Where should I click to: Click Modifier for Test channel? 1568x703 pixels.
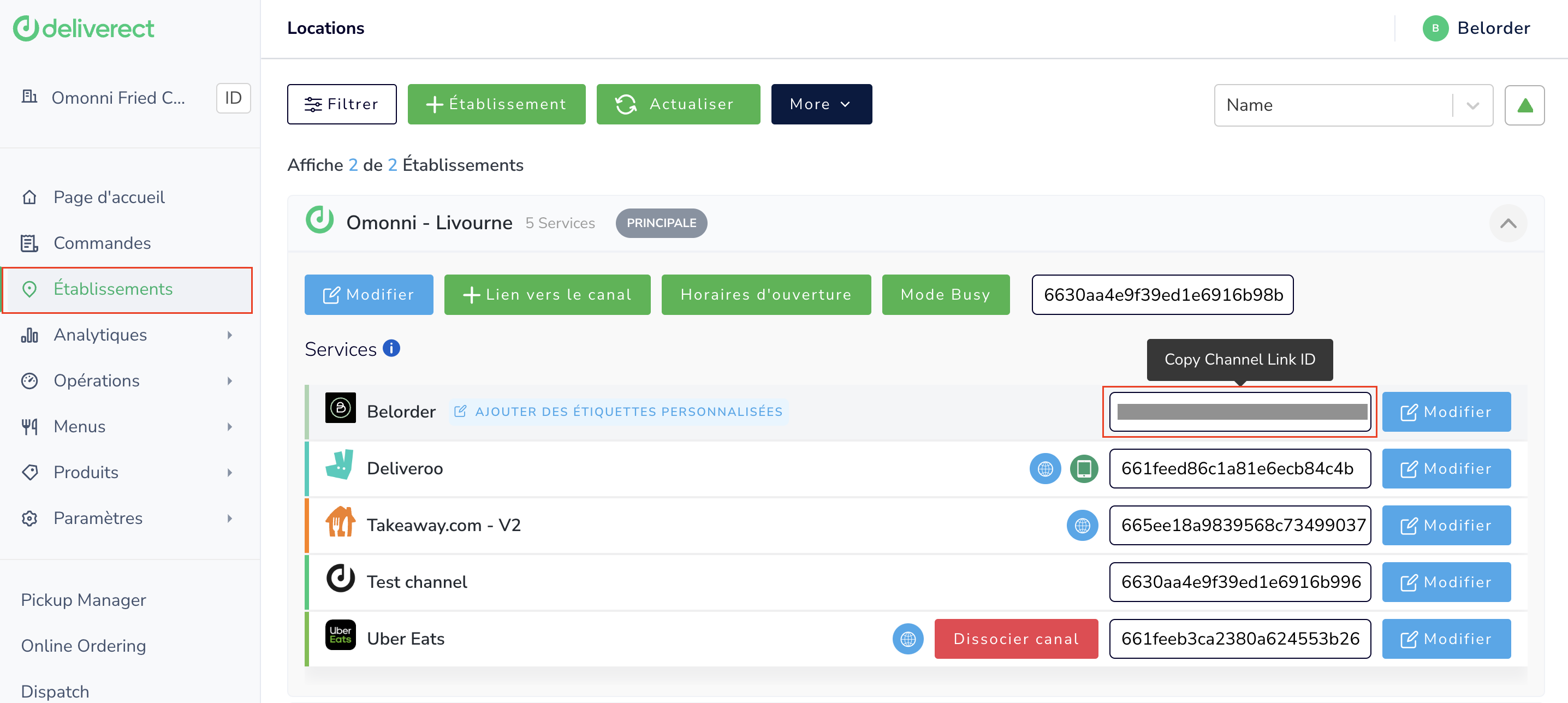pyautogui.click(x=1446, y=582)
